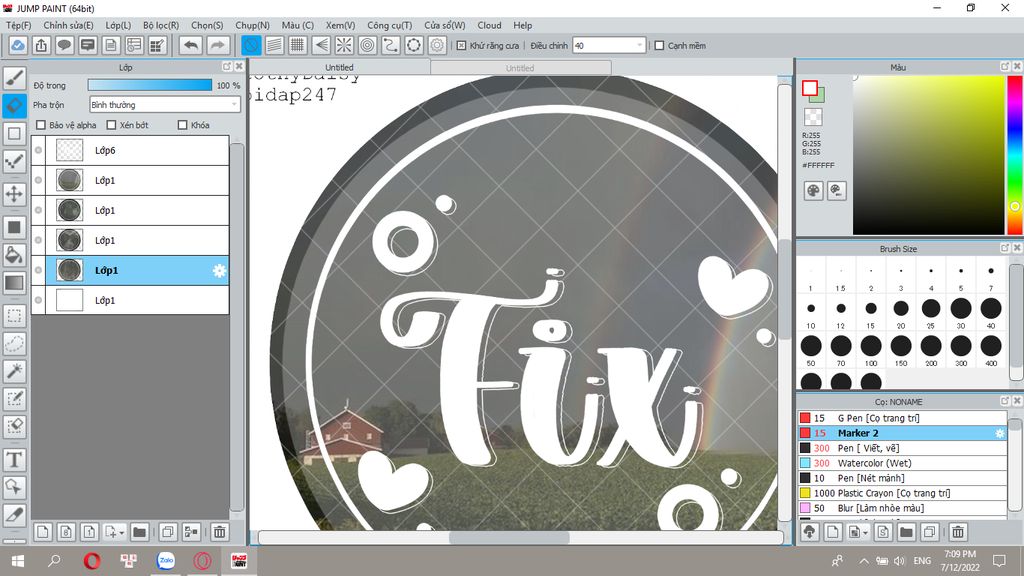Adjust the Độ trong opacity slider
Viewport: 1024px width, 576px height.
pyautogui.click(x=150, y=85)
